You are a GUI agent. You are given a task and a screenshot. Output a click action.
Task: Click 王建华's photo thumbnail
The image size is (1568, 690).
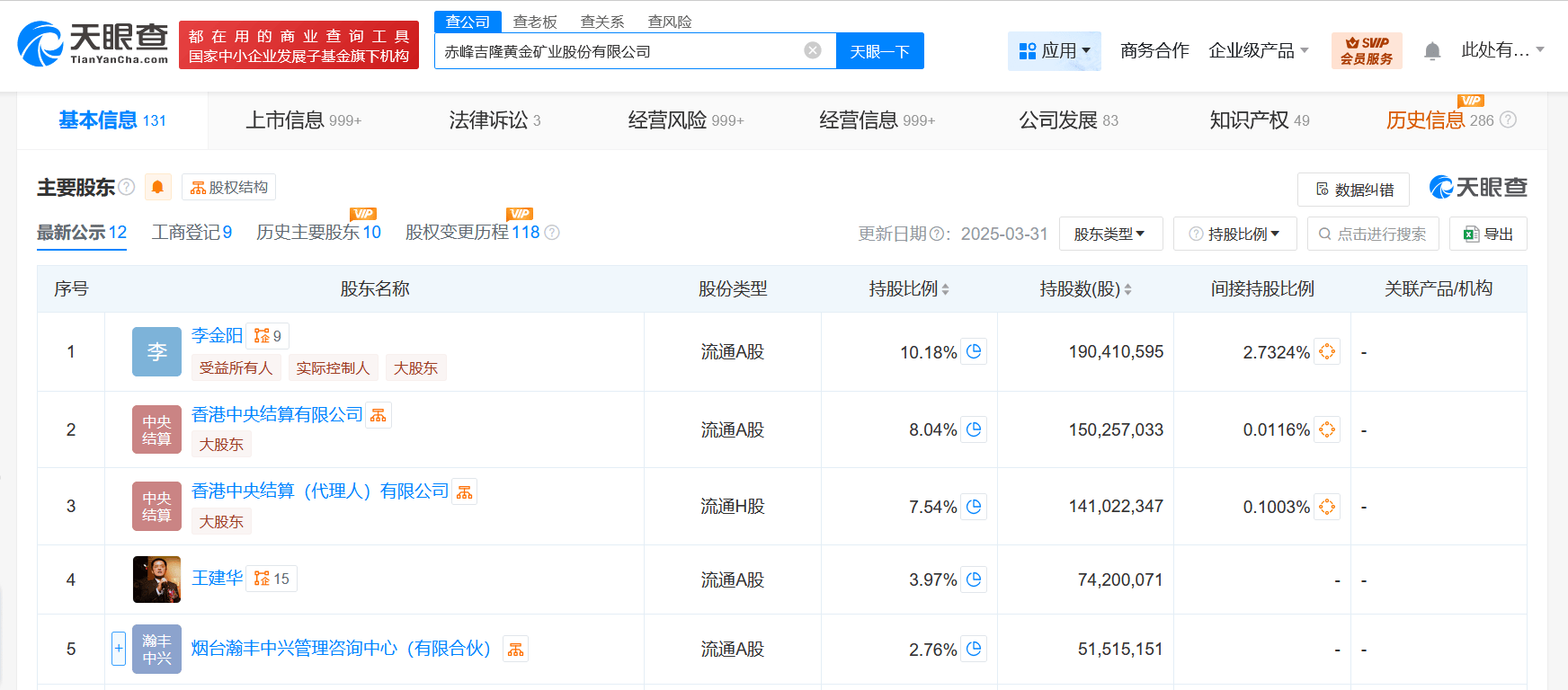(156, 579)
